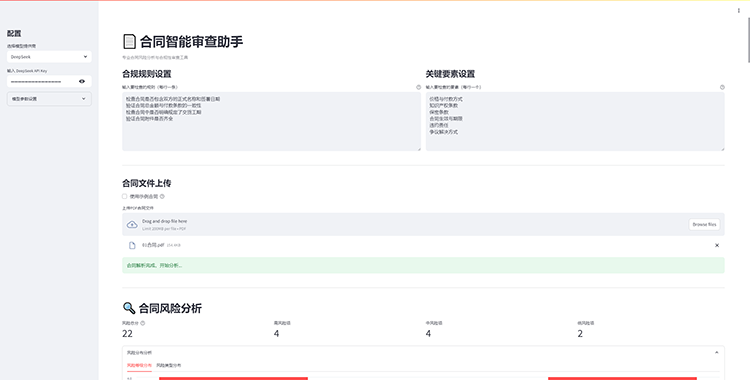The image size is (750, 380).
Task: Click the magnifier icon beside 合同风险分析
Action: (129, 308)
